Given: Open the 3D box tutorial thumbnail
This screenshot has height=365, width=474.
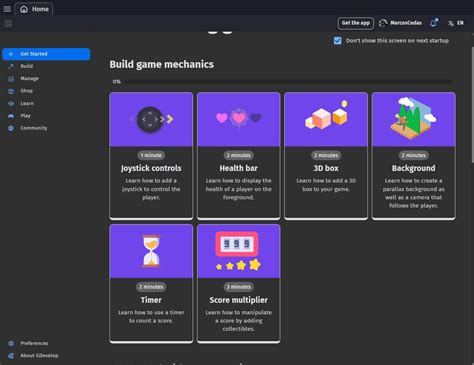Looking at the screenshot, I should click(326, 119).
